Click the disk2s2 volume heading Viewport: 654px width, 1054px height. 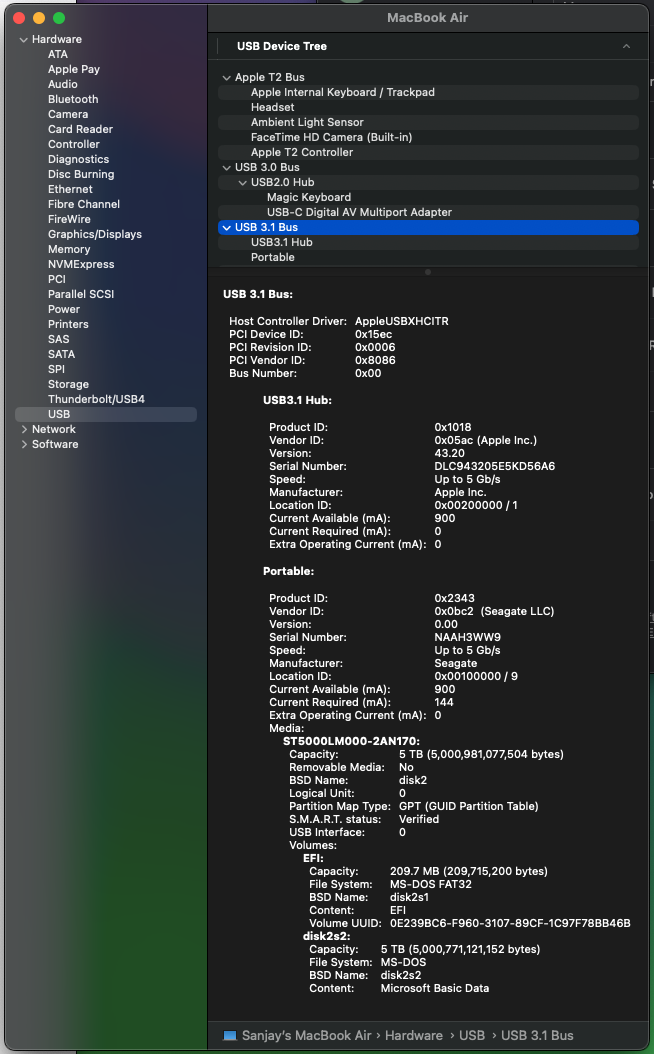point(327,936)
